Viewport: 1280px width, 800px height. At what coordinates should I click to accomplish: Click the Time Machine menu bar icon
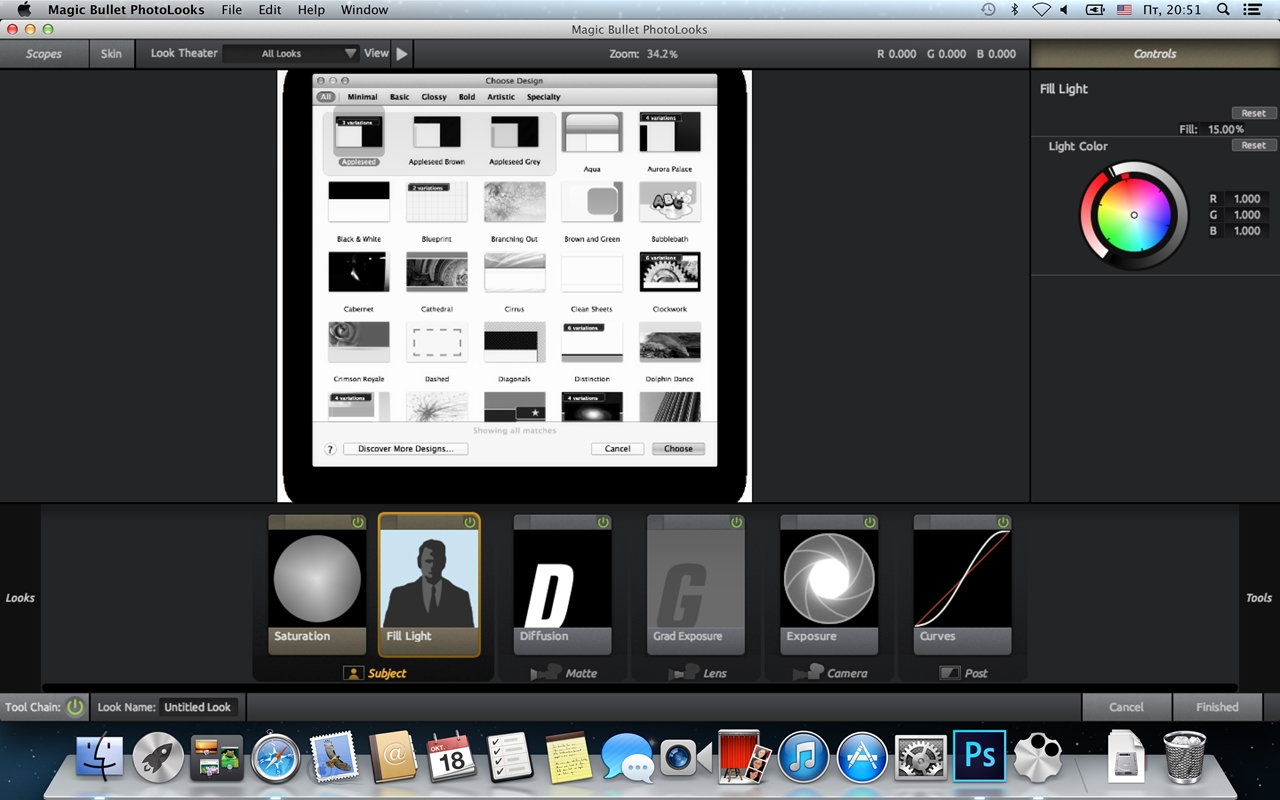[x=988, y=10]
